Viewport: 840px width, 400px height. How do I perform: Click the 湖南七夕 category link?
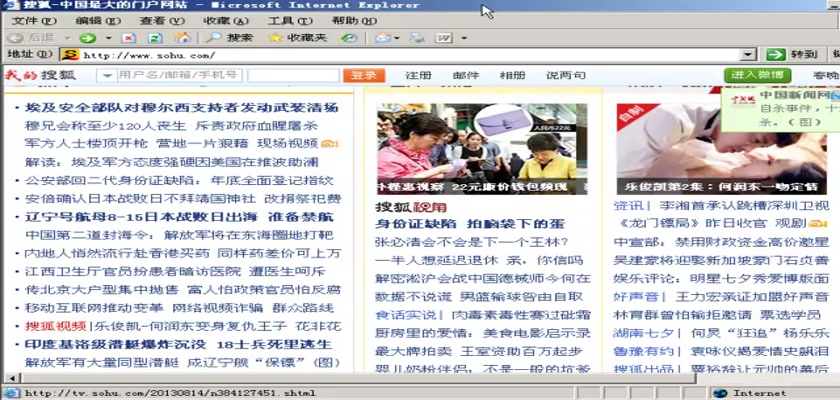pyautogui.click(x=643, y=333)
